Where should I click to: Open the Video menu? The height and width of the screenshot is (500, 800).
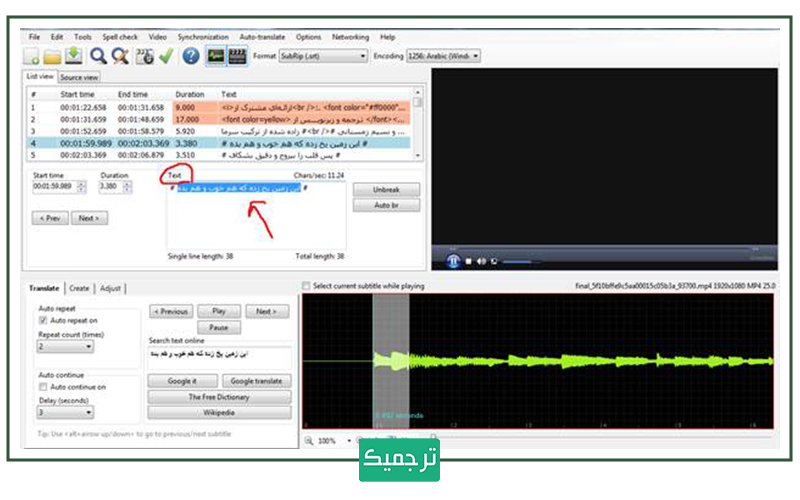point(158,37)
